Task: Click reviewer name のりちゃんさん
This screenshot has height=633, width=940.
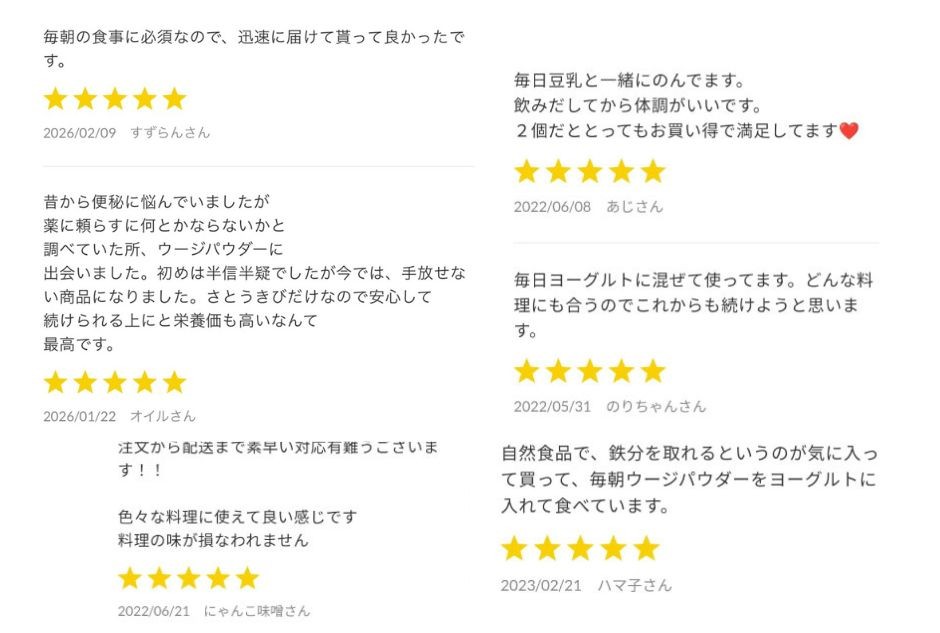Action: click(x=656, y=407)
